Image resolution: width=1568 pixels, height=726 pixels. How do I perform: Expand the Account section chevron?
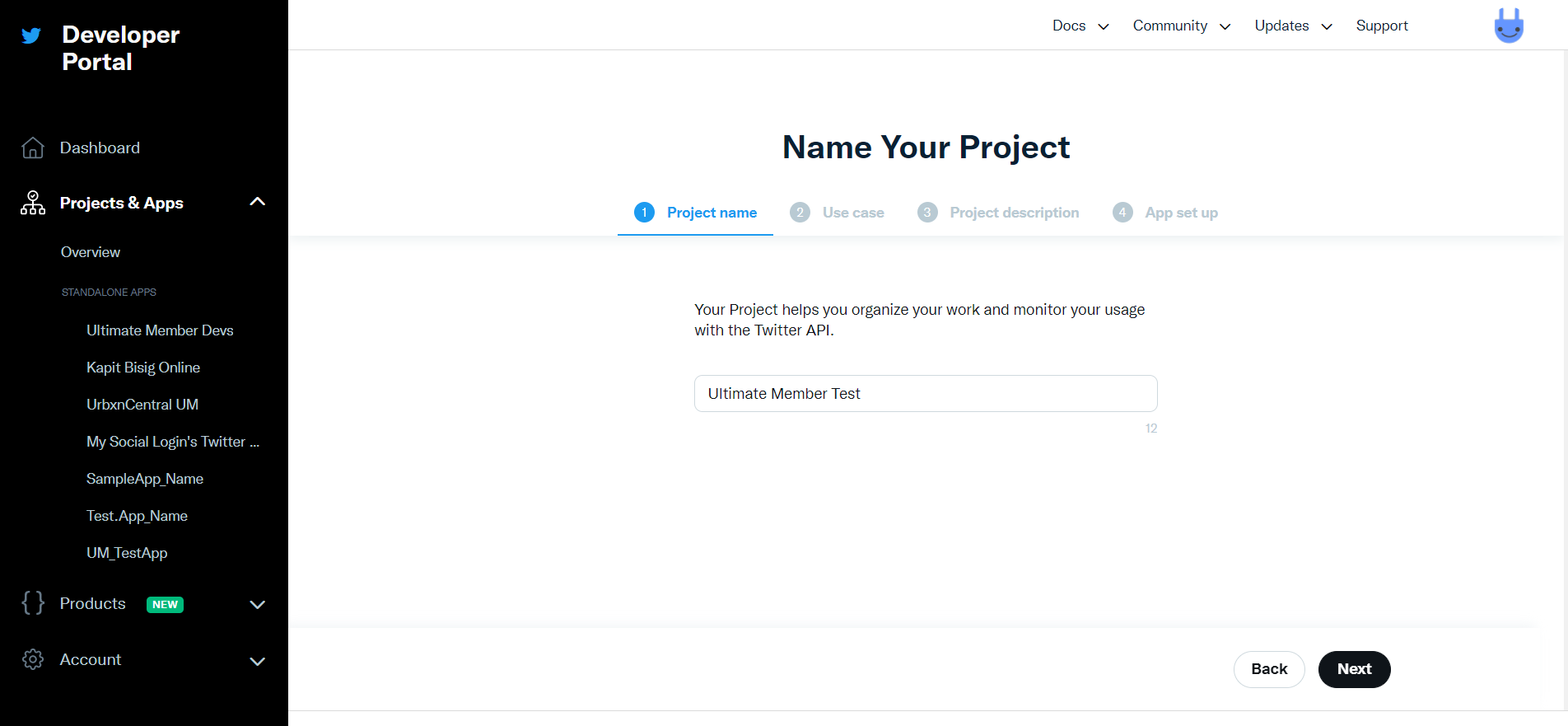258,661
